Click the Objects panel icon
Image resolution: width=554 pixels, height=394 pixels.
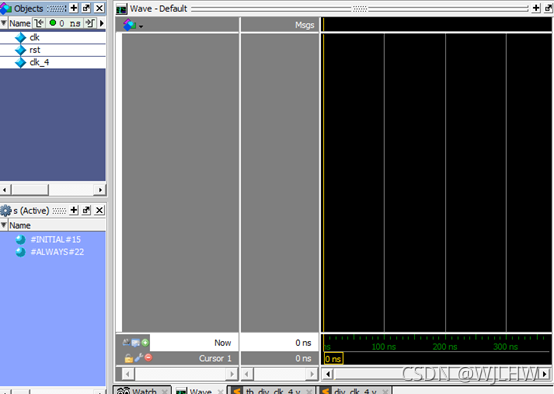coord(6,8)
